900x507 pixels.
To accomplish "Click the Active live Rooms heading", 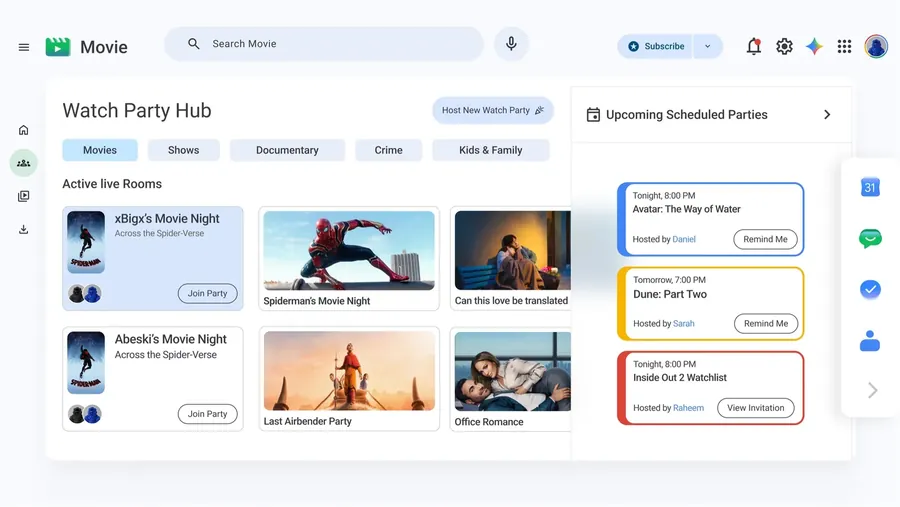I will click(112, 184).
